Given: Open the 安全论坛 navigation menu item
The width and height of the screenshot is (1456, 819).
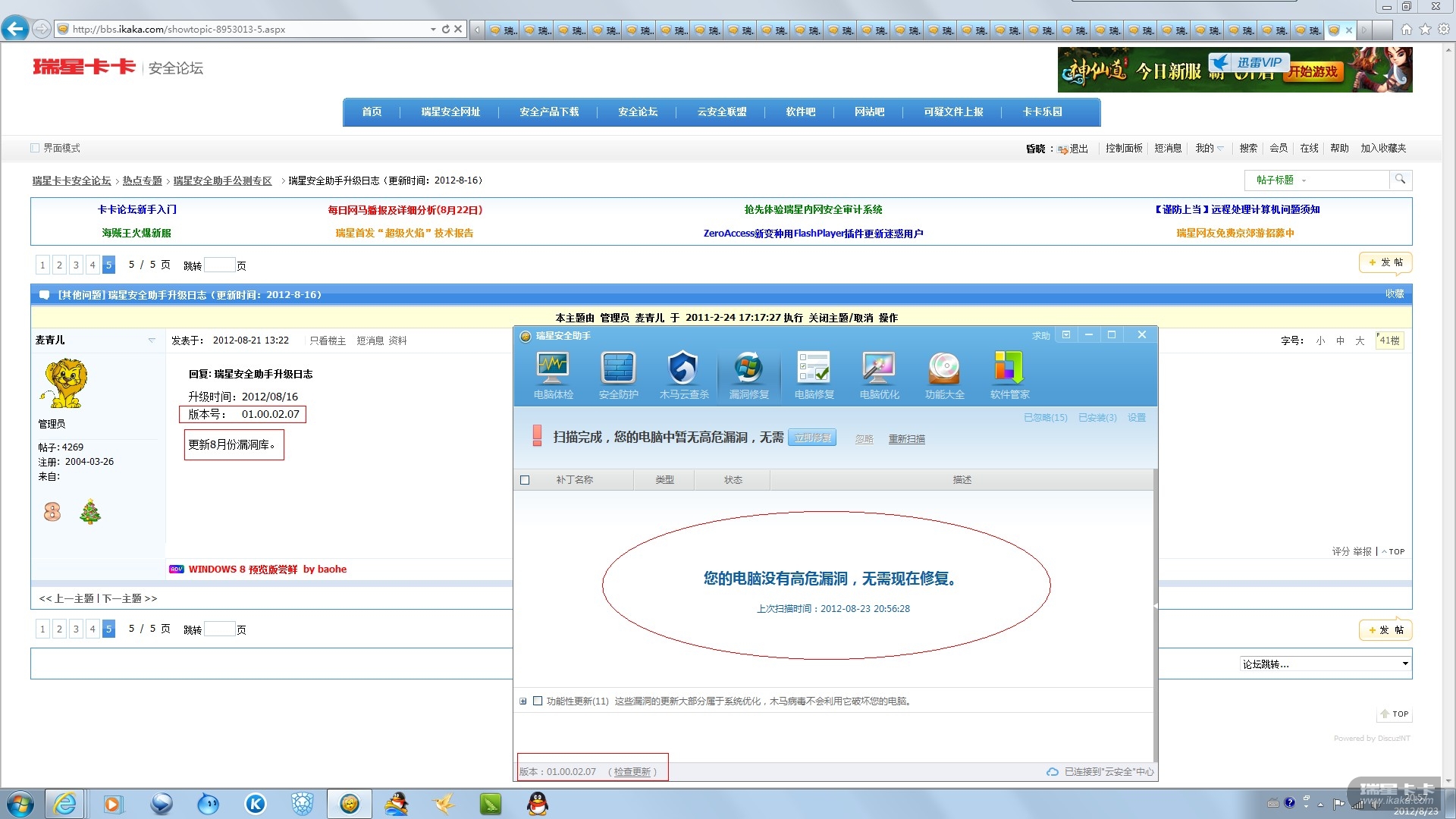Looking at the screenshot, I should 637,111.
